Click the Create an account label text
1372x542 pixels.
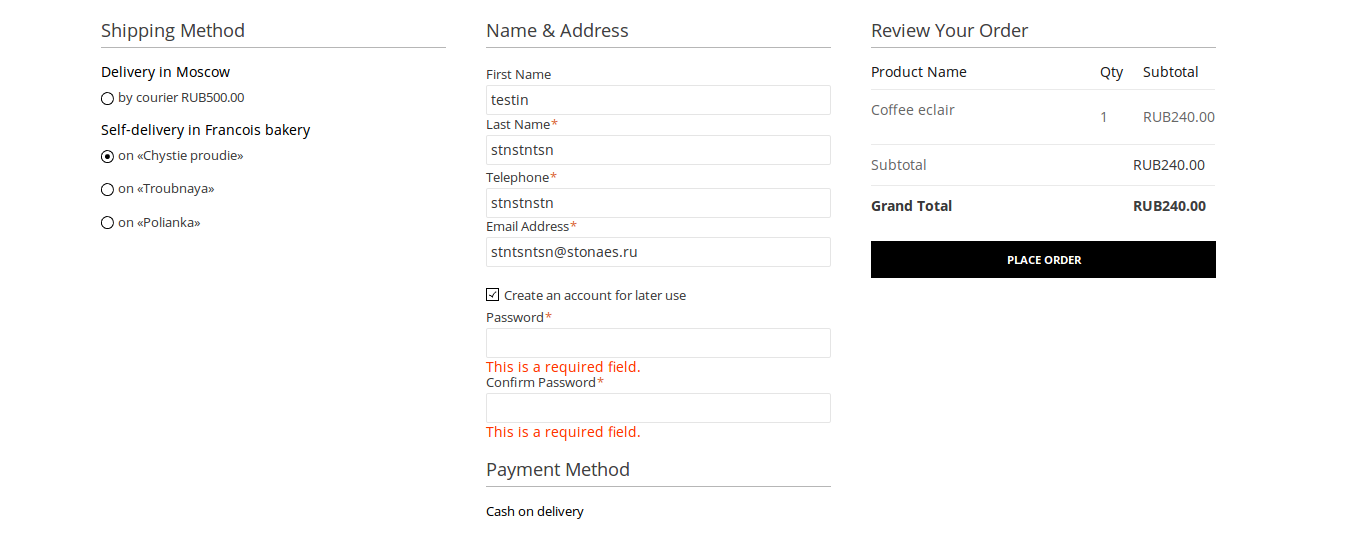[x=595, y=295]
